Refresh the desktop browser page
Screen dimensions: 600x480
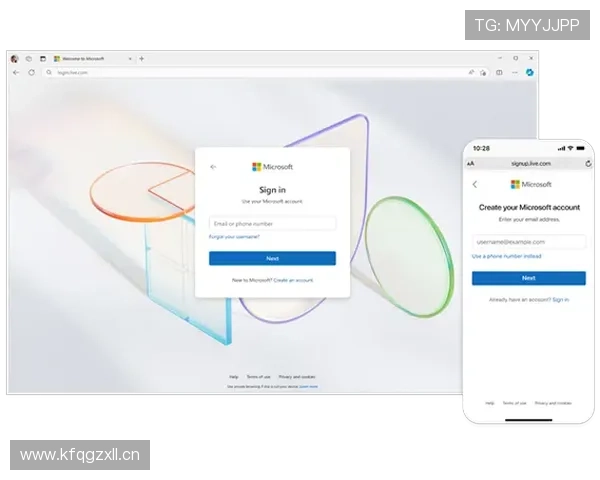31,72
